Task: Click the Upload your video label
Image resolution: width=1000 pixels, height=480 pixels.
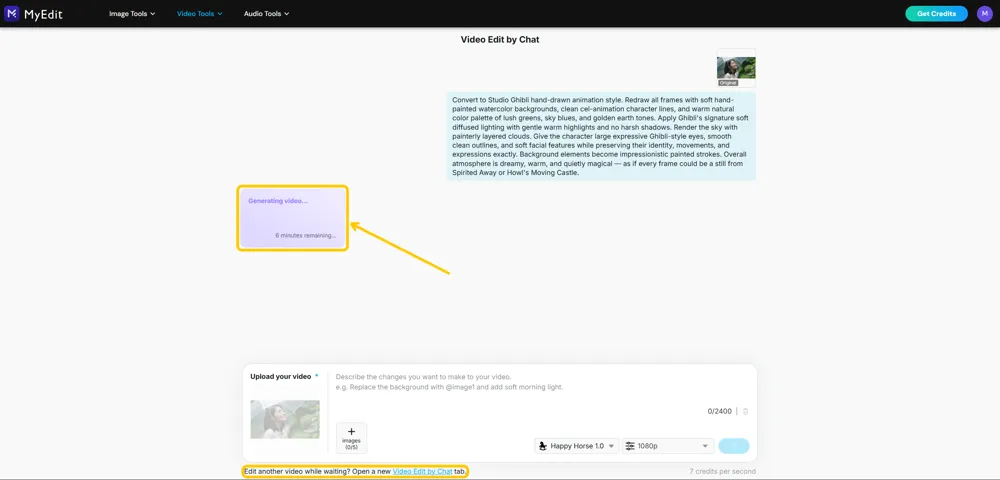Action: pyautogui.click(x=281, y=376)
